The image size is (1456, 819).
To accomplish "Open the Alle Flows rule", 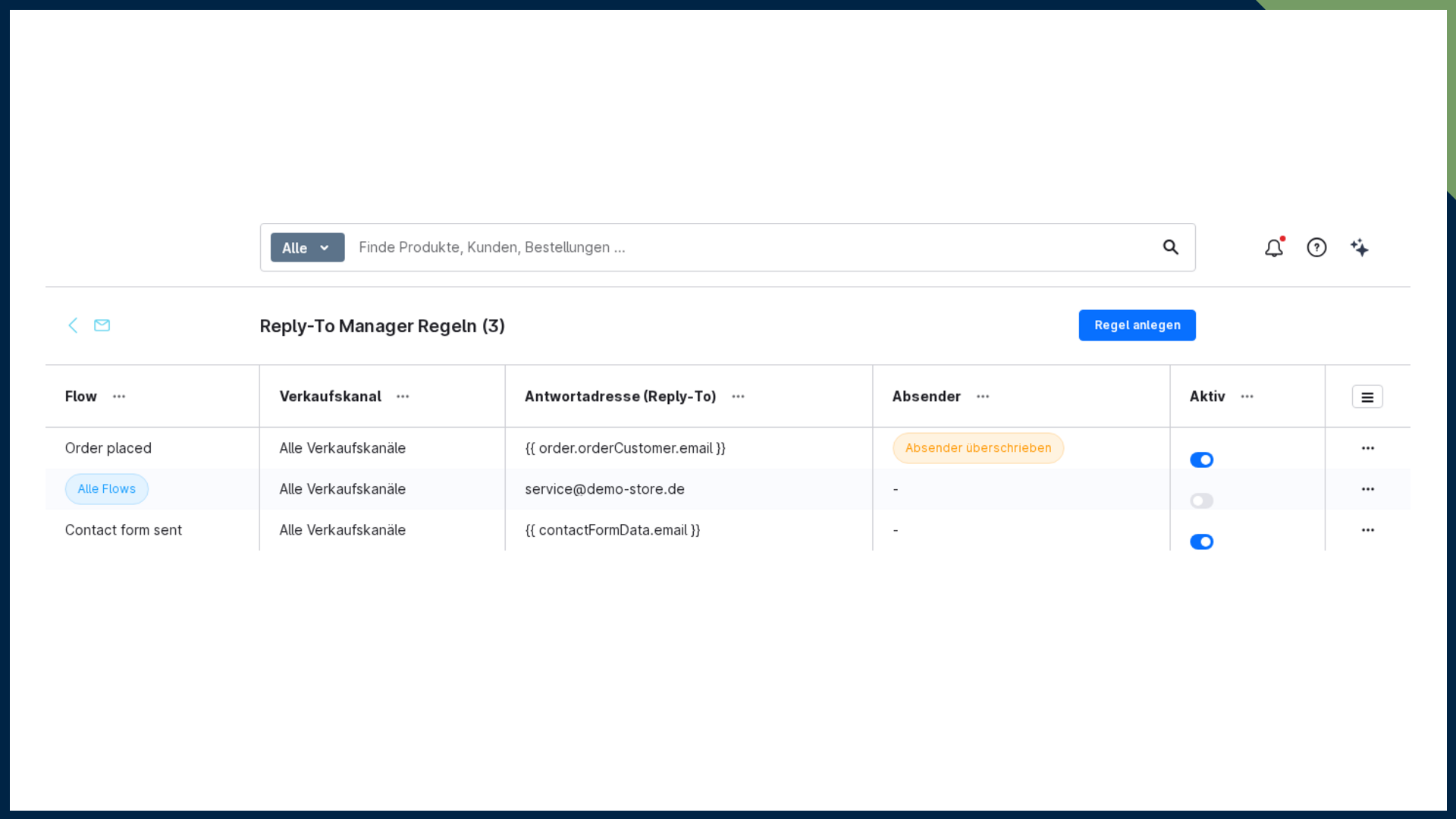I will 107,489.
